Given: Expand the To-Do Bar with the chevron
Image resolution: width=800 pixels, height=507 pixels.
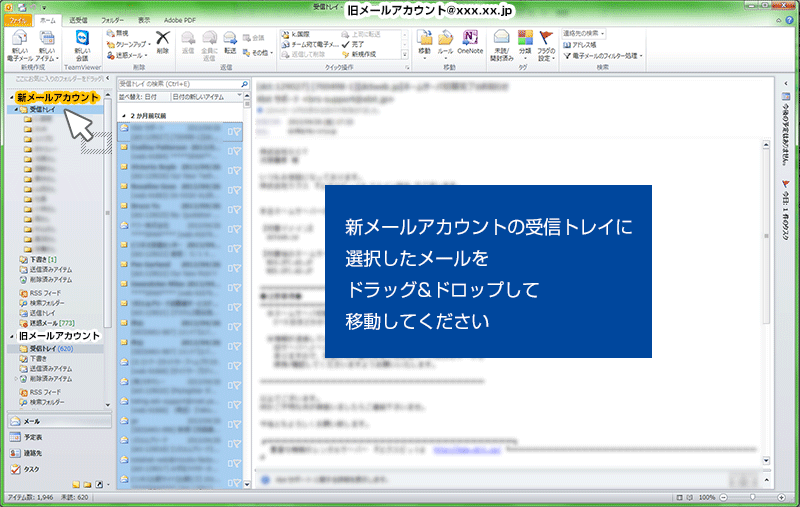Looking at the screenshot, I should (786, 83).
